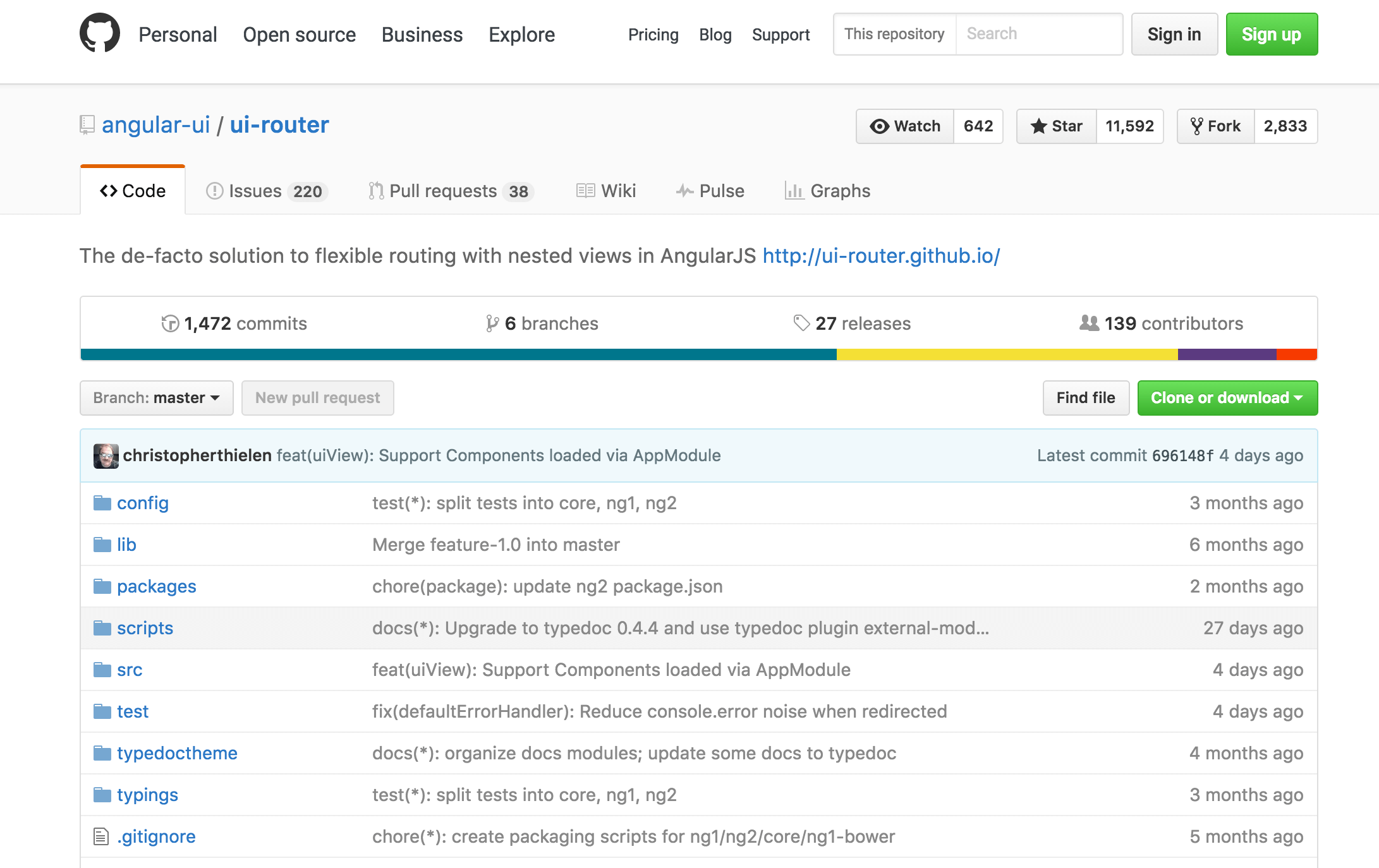Open the Personal menu item
Screen dimensions: 1379x868
pos(178,34)
